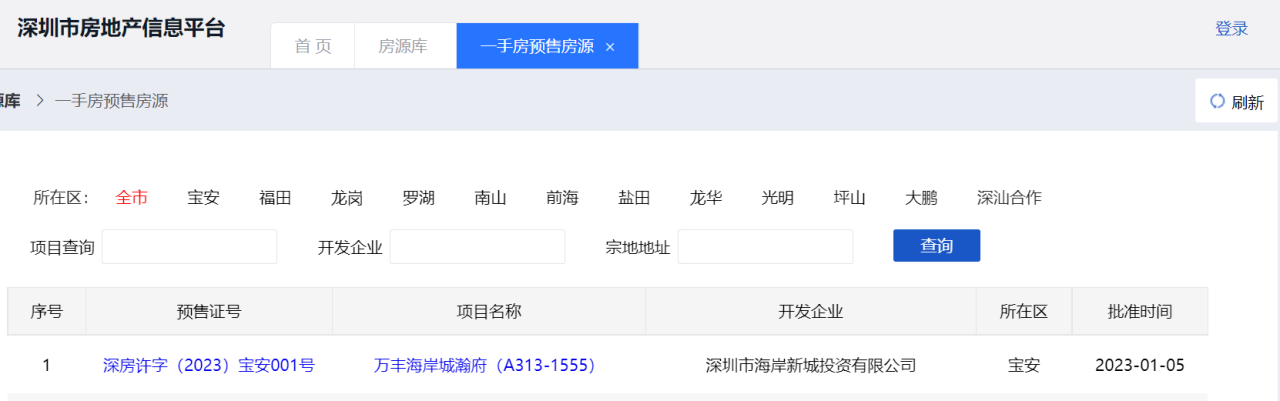Filter the district by 大鹏
Viewport: 1280px width, 401px height.
(x=921, y=198)
